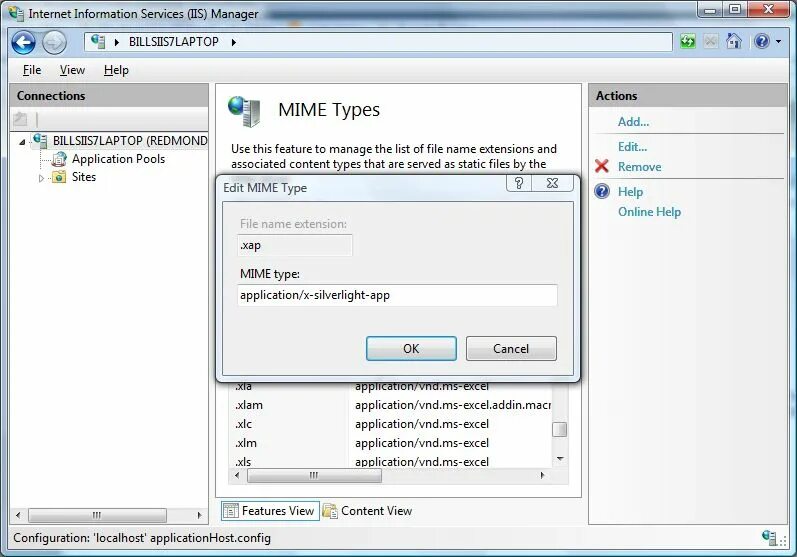The height and width of the screenshot is (557, 797).
Task: Cancel the Edit MIME Type dialog
Action: [511, 349]
